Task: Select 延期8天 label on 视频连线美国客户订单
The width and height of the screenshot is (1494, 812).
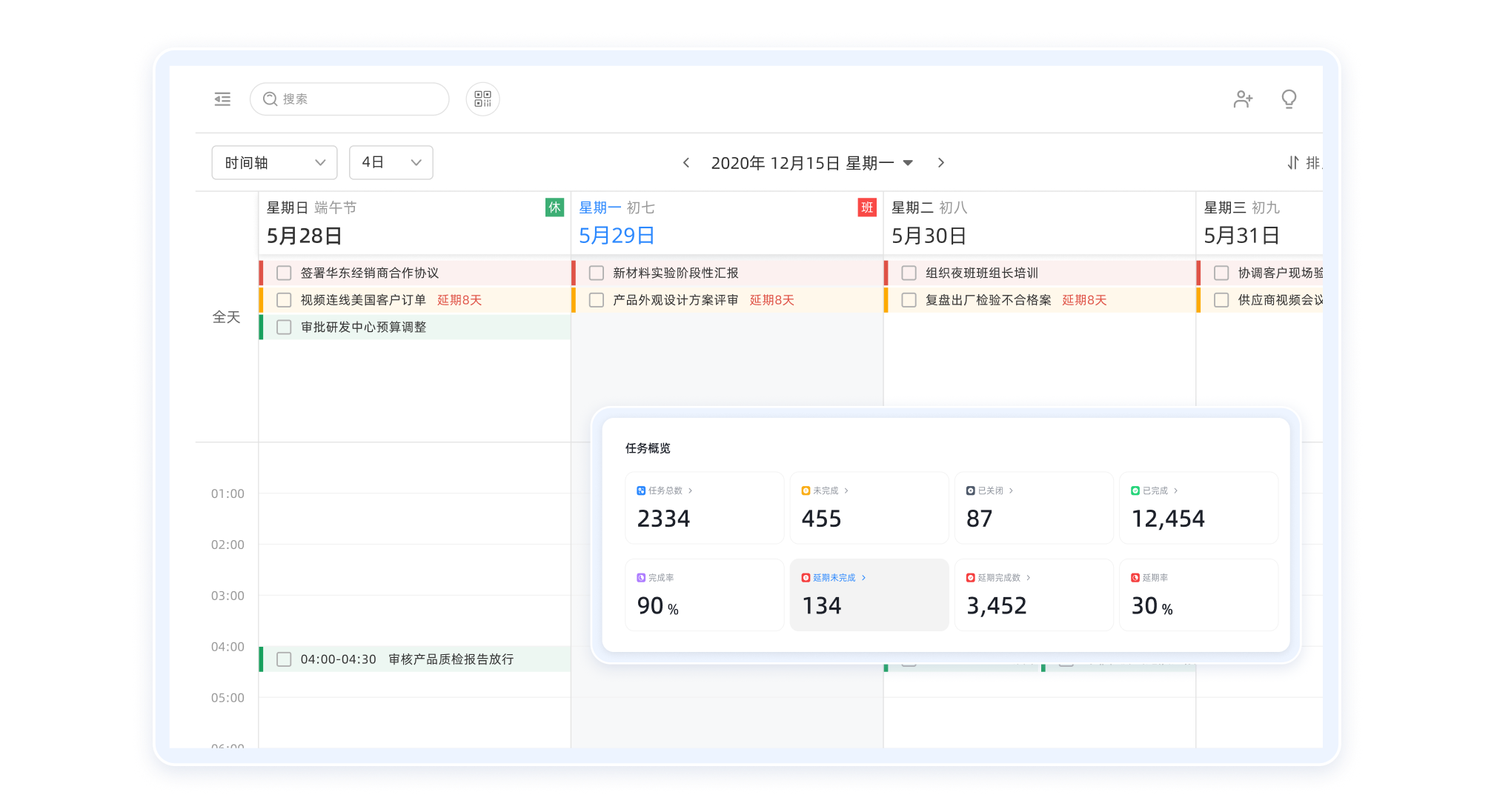Action: coord(459,300)
